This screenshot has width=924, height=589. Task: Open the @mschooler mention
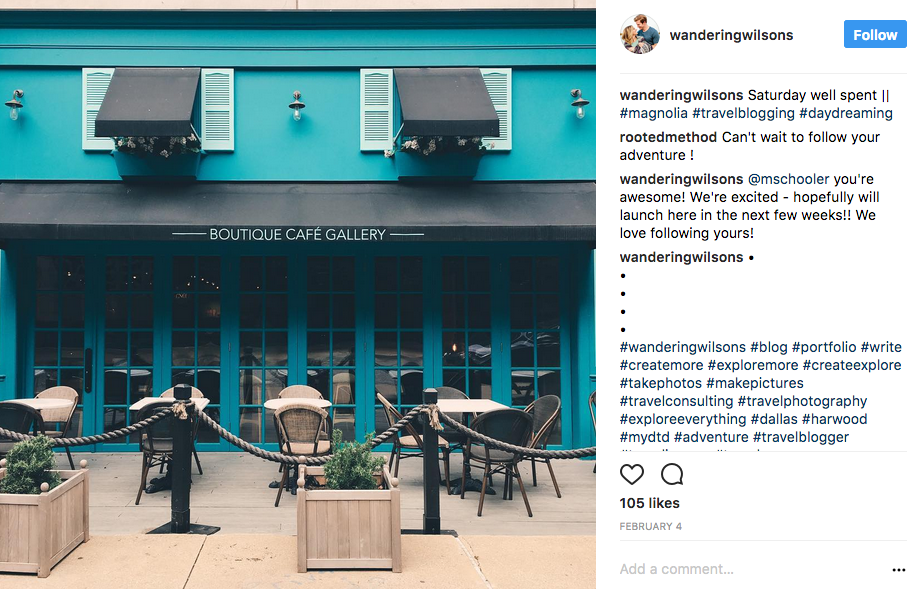pos(788,179)
